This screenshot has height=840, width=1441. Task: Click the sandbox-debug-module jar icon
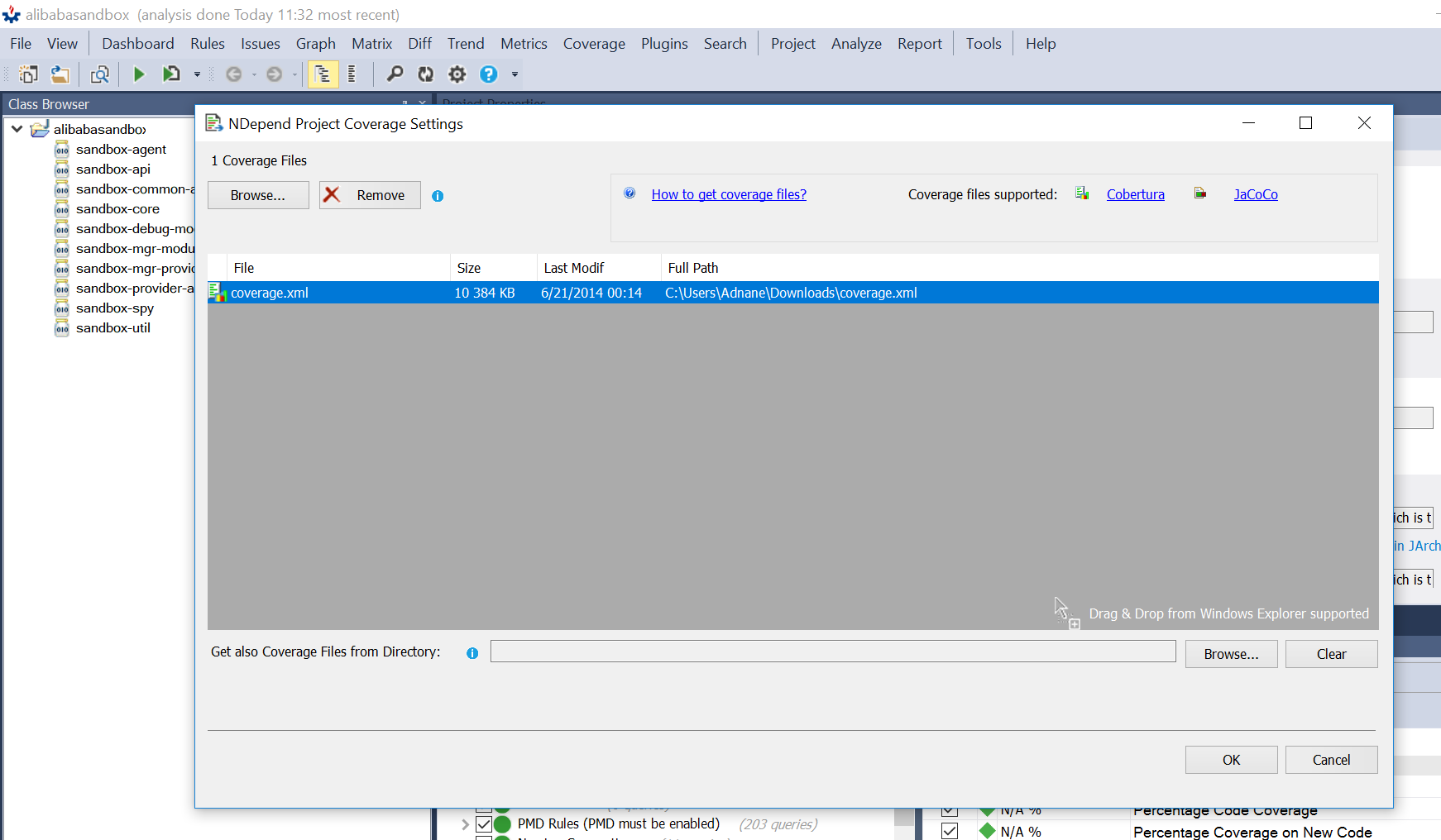click(62, 229)
